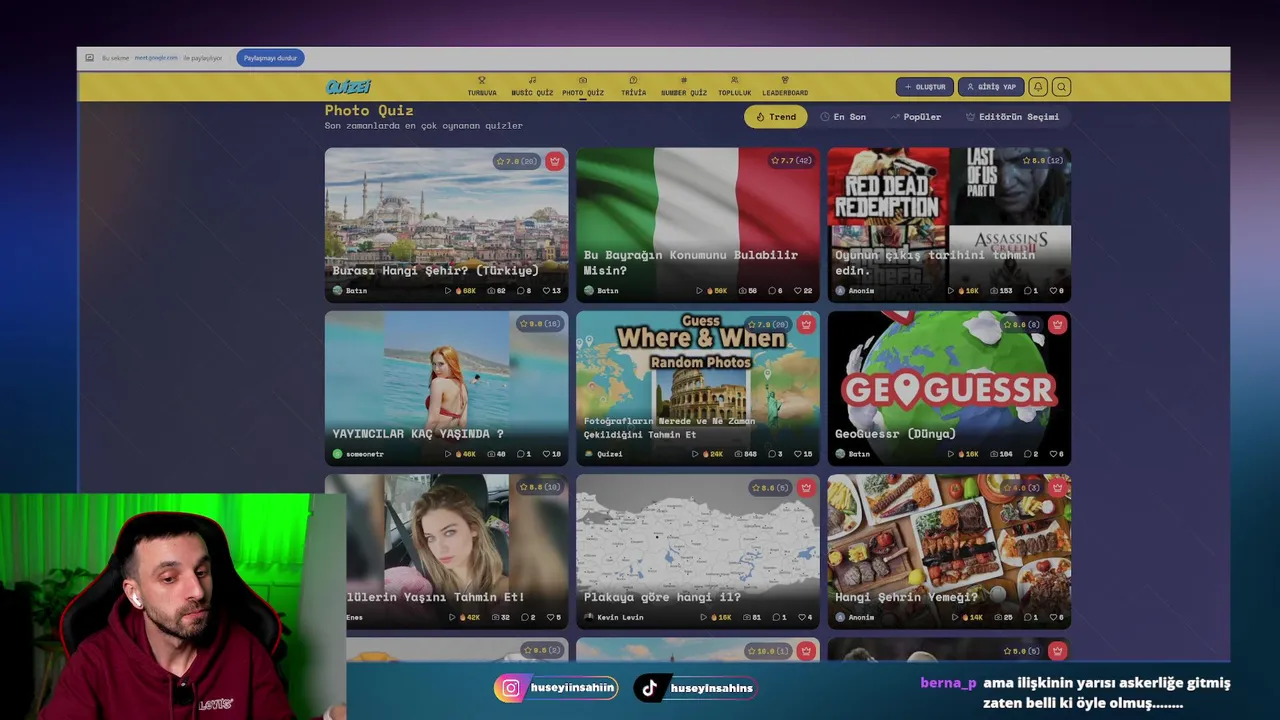1280x720 pixels.
Task: Click author Kevin Levin on Plakaya quiz
Action: tap(614, 617)
